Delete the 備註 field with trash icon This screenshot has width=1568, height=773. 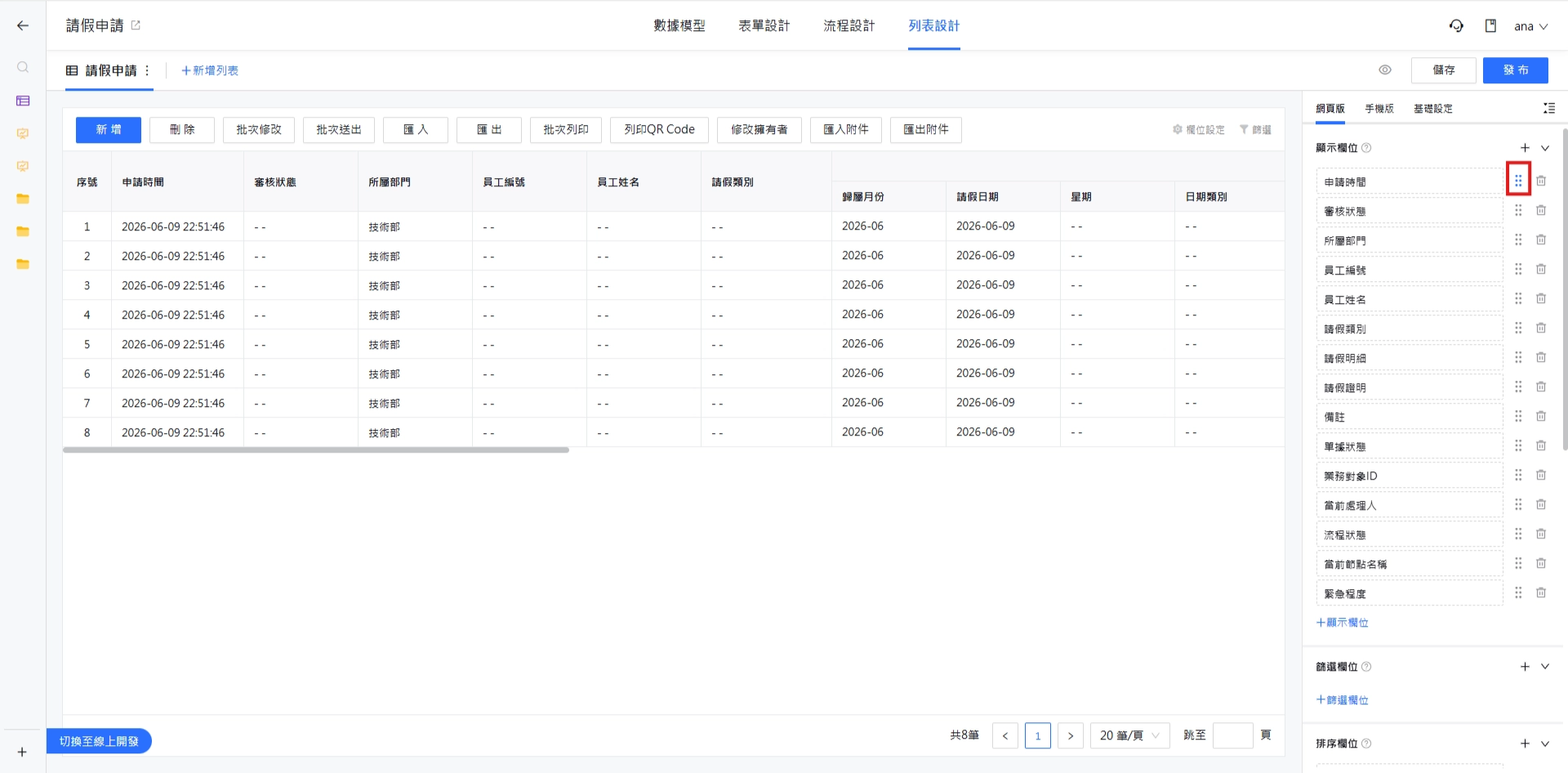[x=1541, y=416]
